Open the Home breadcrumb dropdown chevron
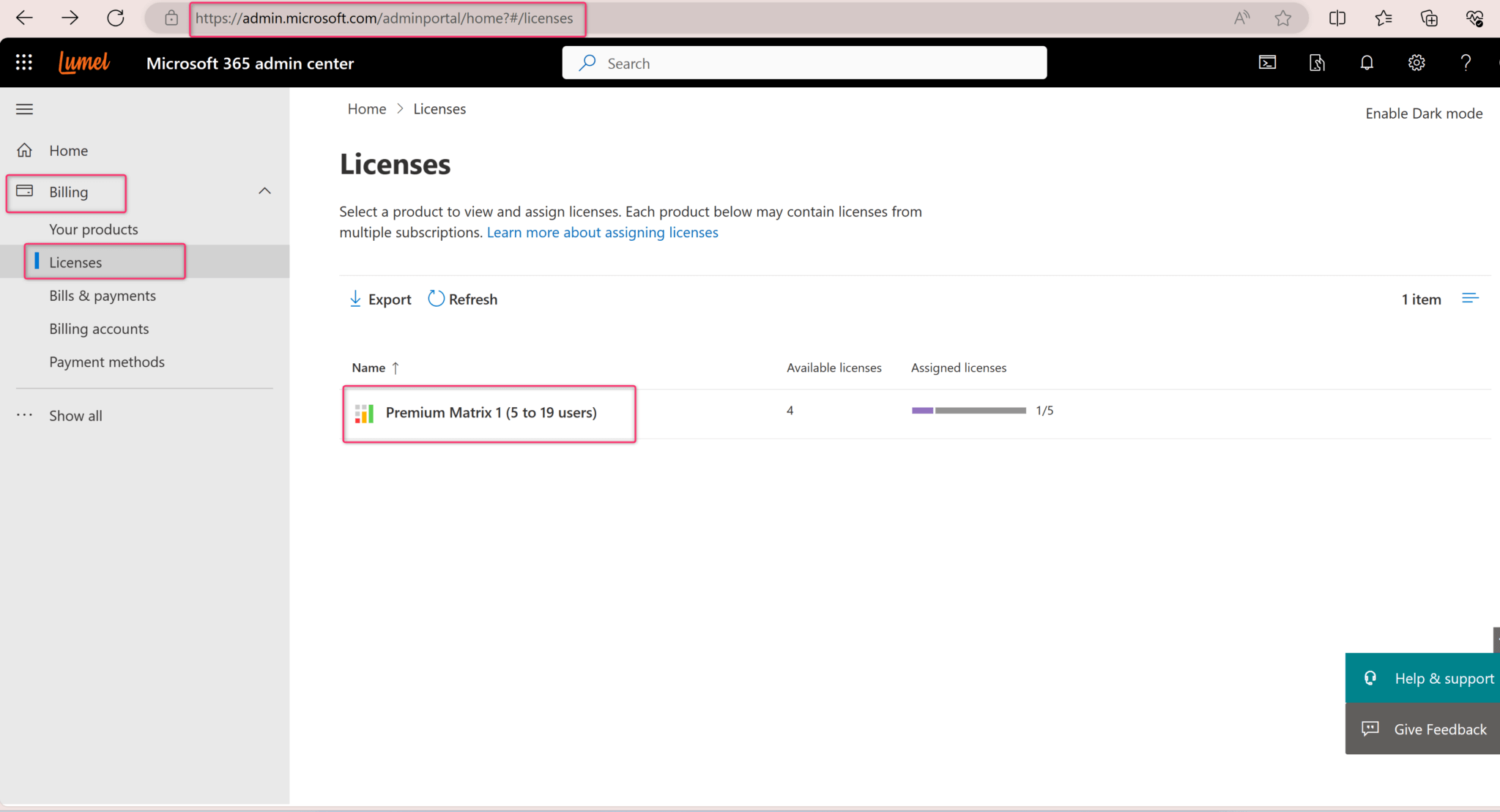 [400, 108]
